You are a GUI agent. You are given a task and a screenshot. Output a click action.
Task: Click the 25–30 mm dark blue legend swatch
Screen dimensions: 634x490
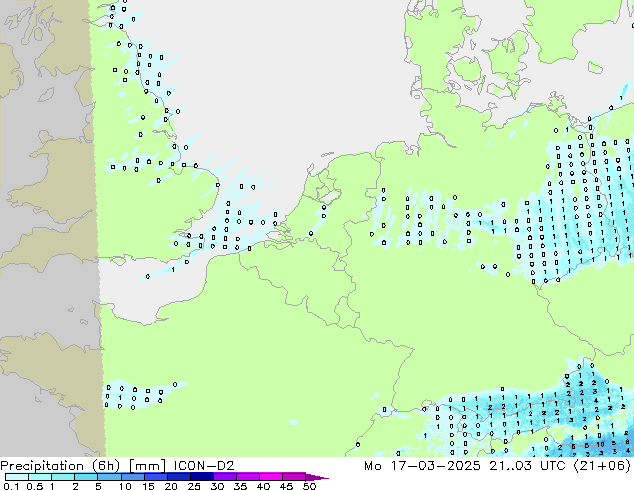coord(201,477)
